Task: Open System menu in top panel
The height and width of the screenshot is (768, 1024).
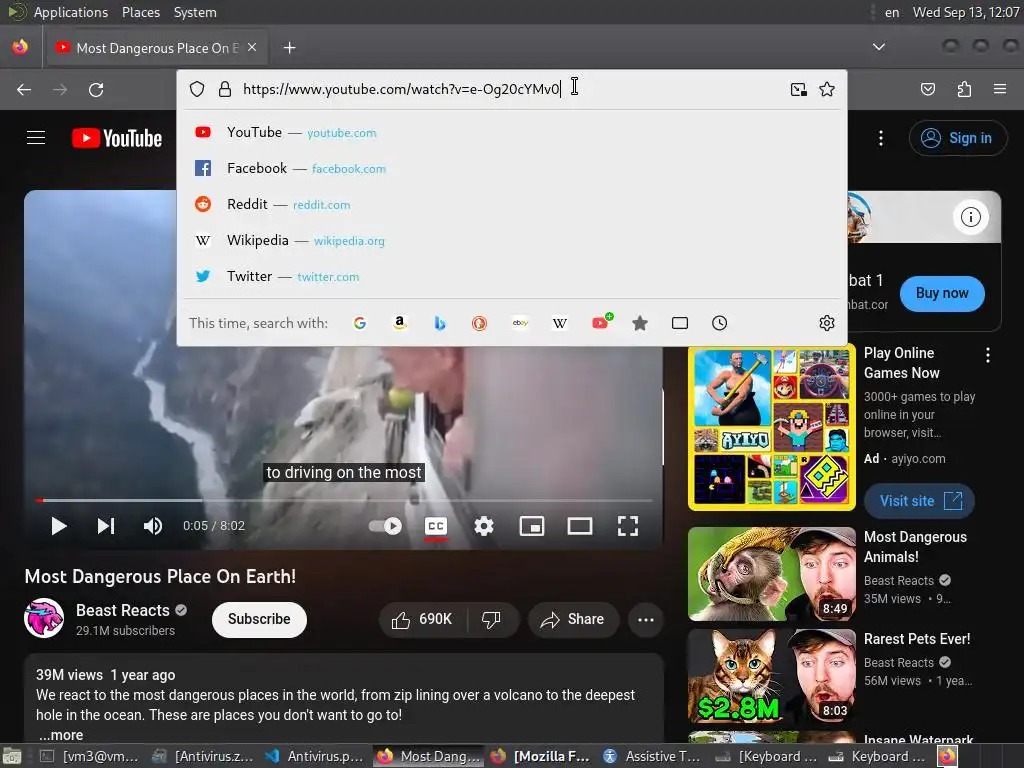Action: coord(195,12)
